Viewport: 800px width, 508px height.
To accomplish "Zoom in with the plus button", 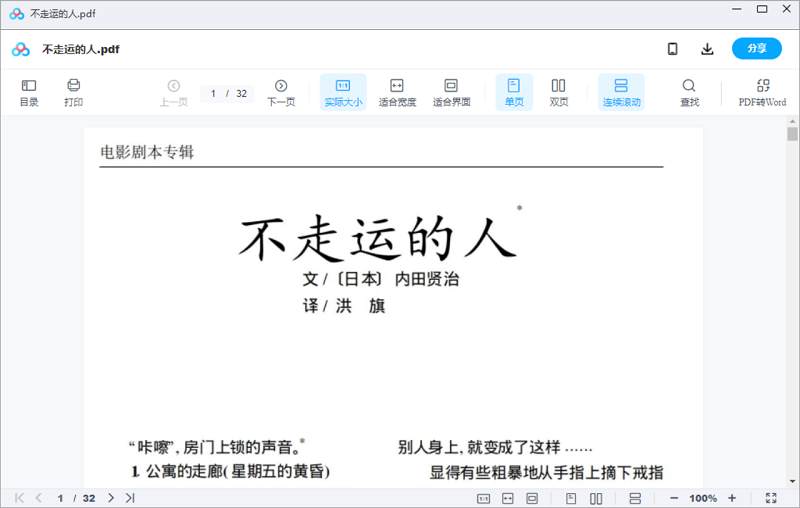I will click(x=732, y=498).
